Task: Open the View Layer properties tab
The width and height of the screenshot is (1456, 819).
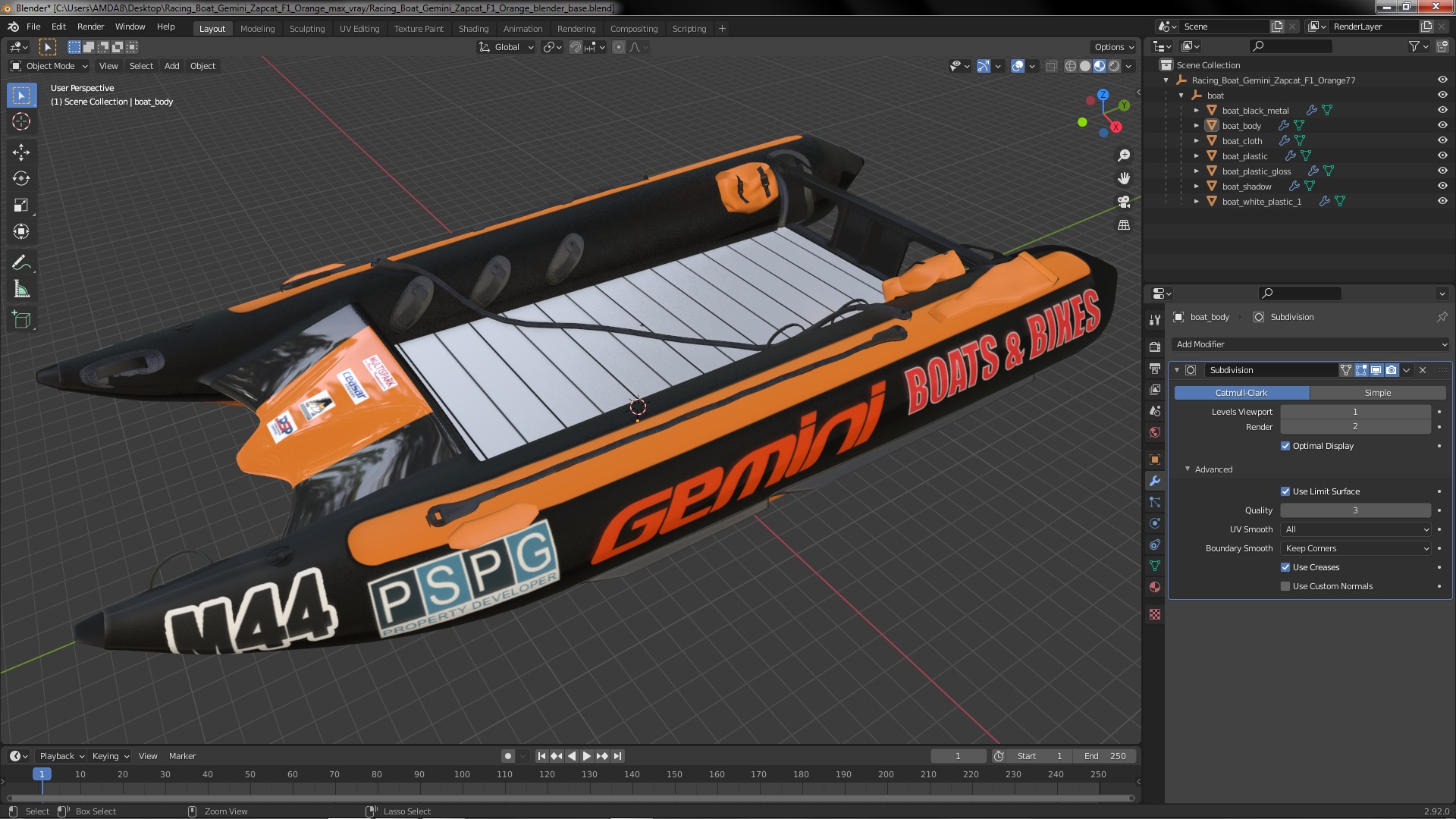Action: coord(1155,390)
